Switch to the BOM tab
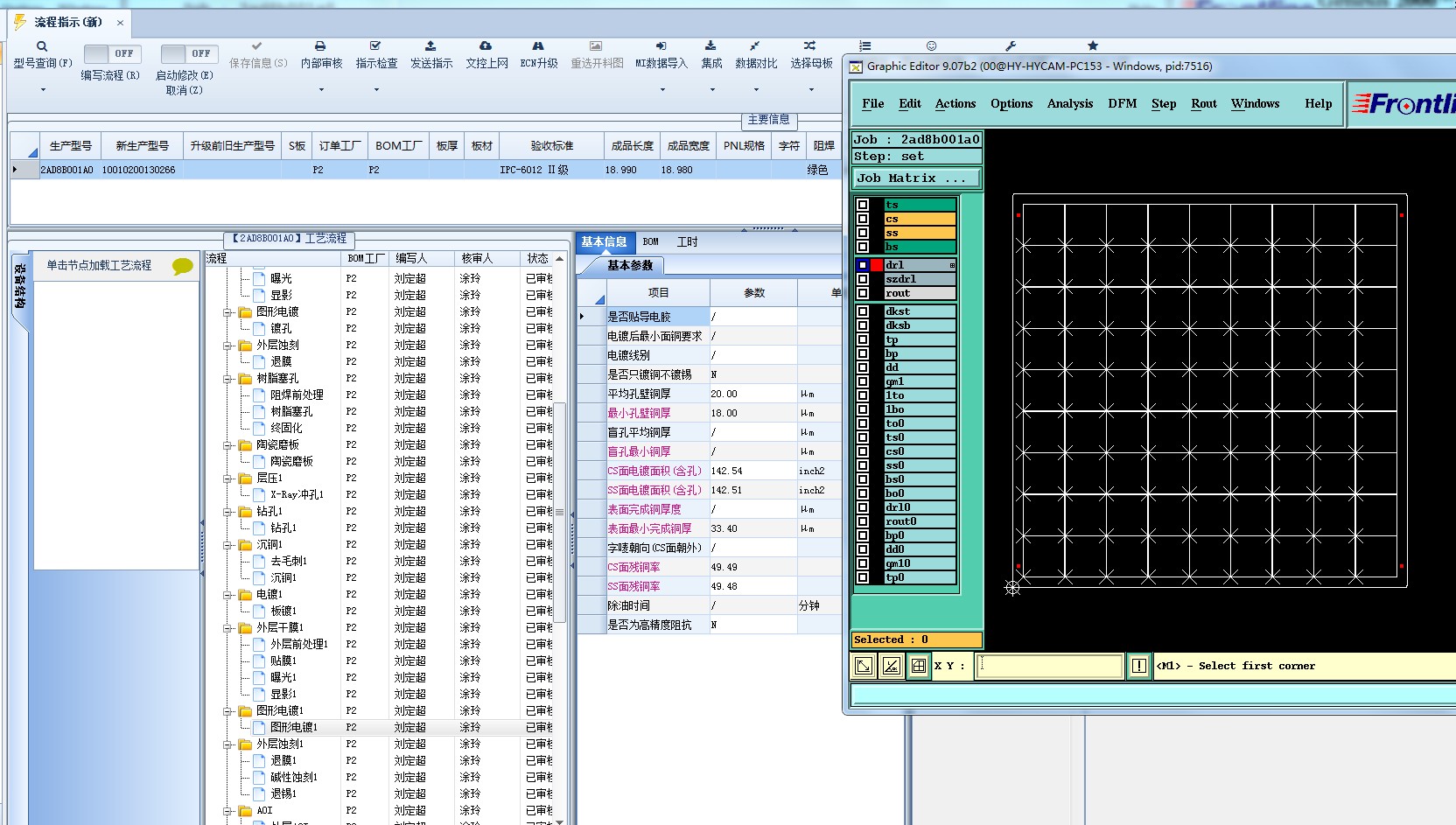The width and height of the screenshot is (1456, 825). click(x=650, y=242)
